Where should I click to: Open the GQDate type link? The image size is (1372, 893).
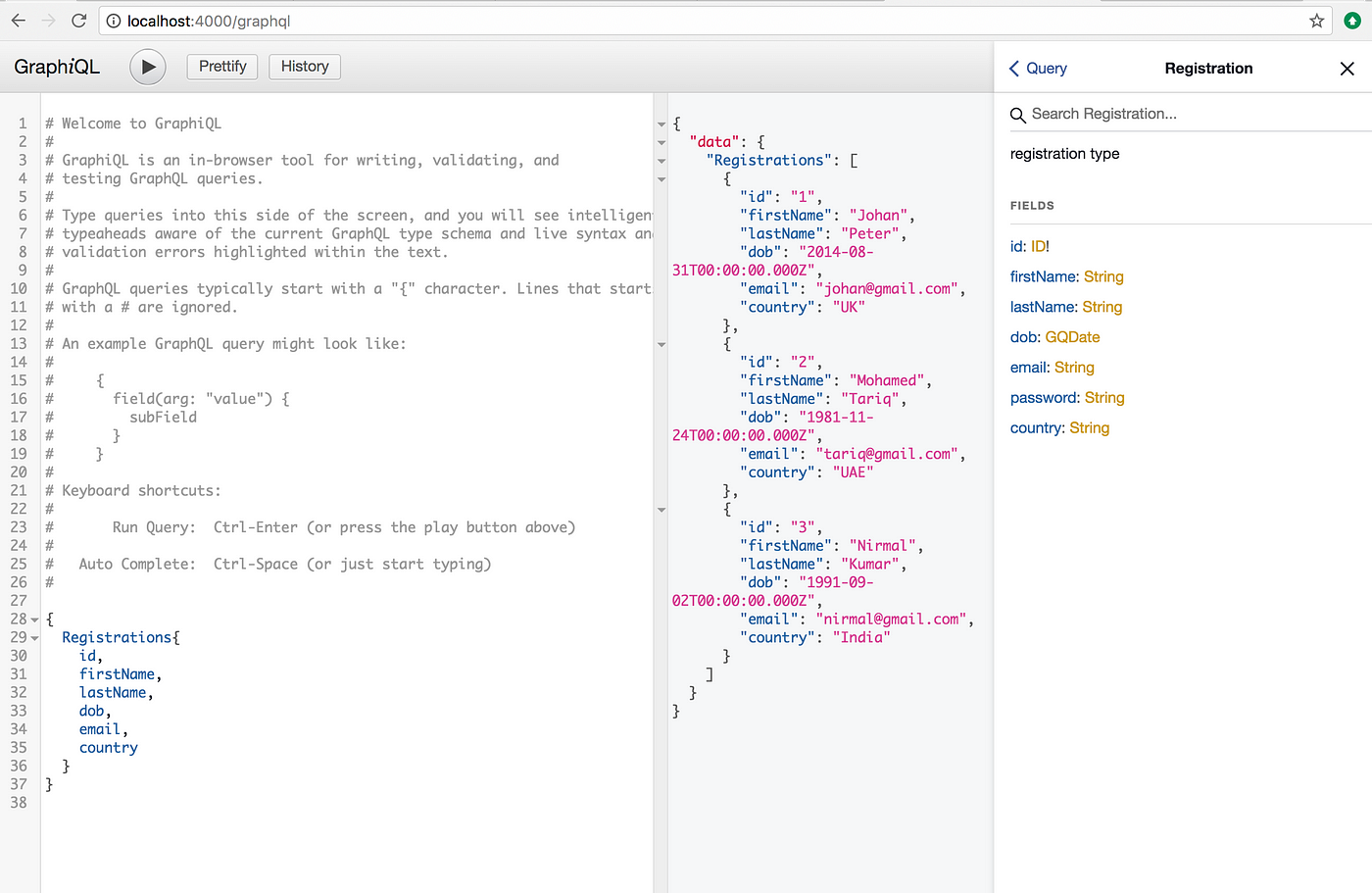(x=1072, y=337)
